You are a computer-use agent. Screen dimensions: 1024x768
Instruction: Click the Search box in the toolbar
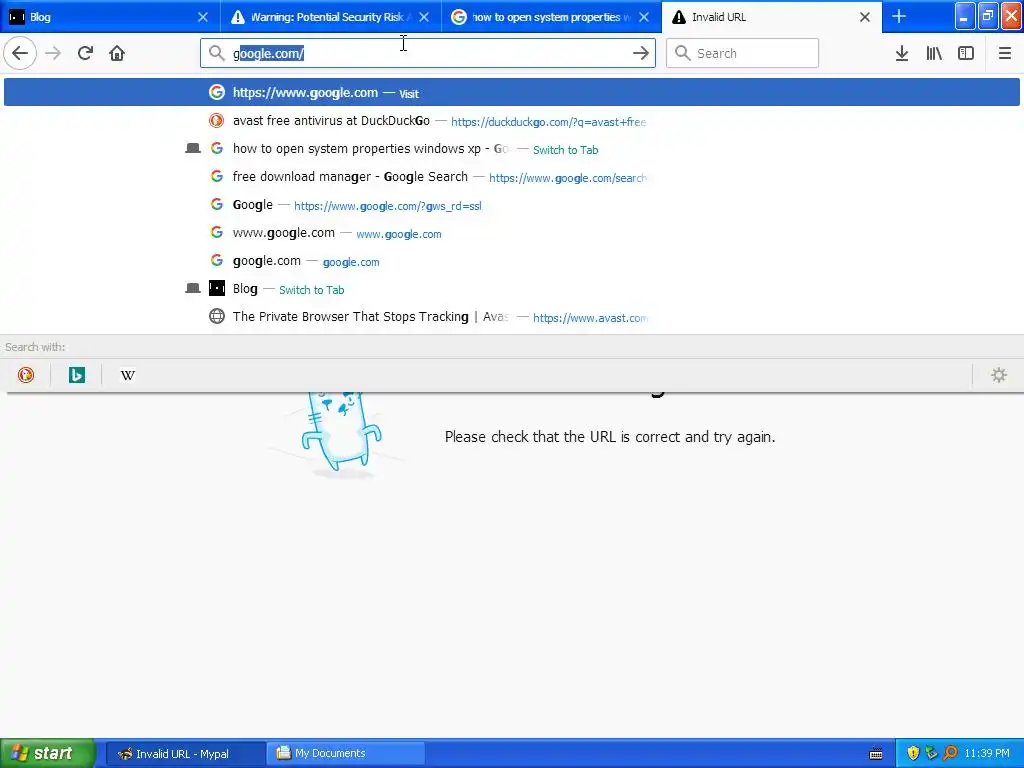[742, 53]
